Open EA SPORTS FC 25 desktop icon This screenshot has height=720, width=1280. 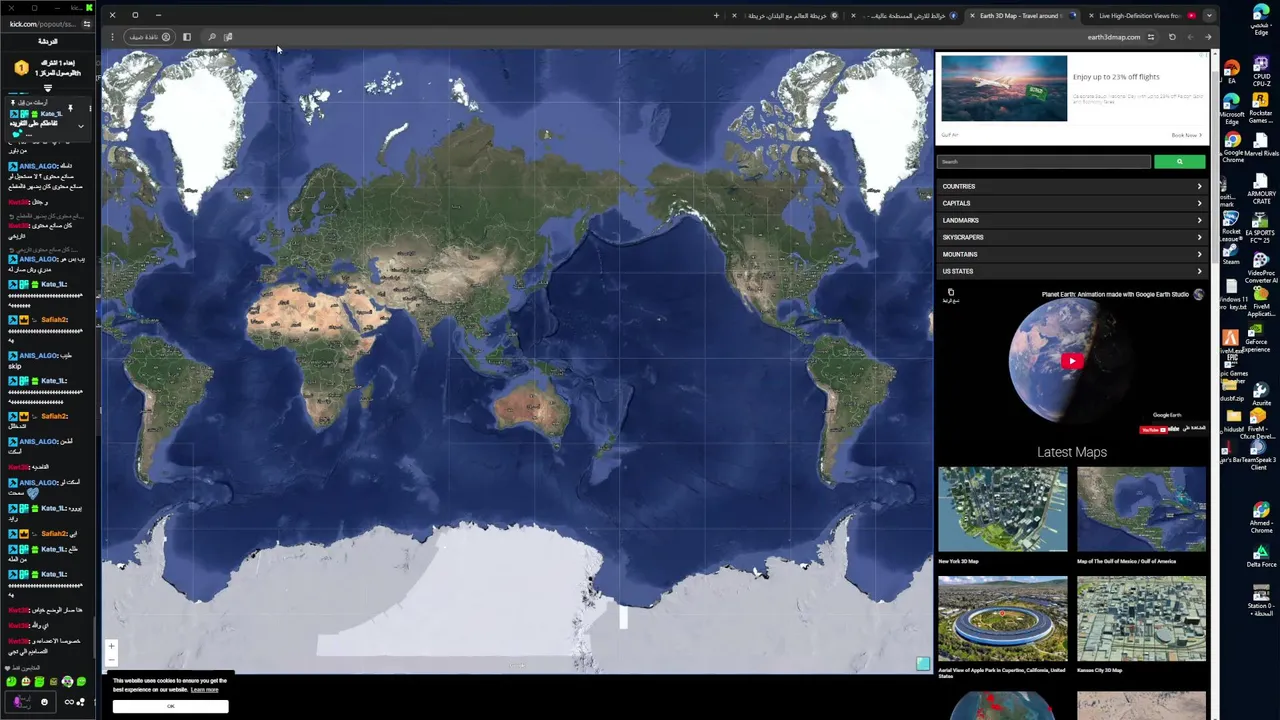coord(1261,227)
